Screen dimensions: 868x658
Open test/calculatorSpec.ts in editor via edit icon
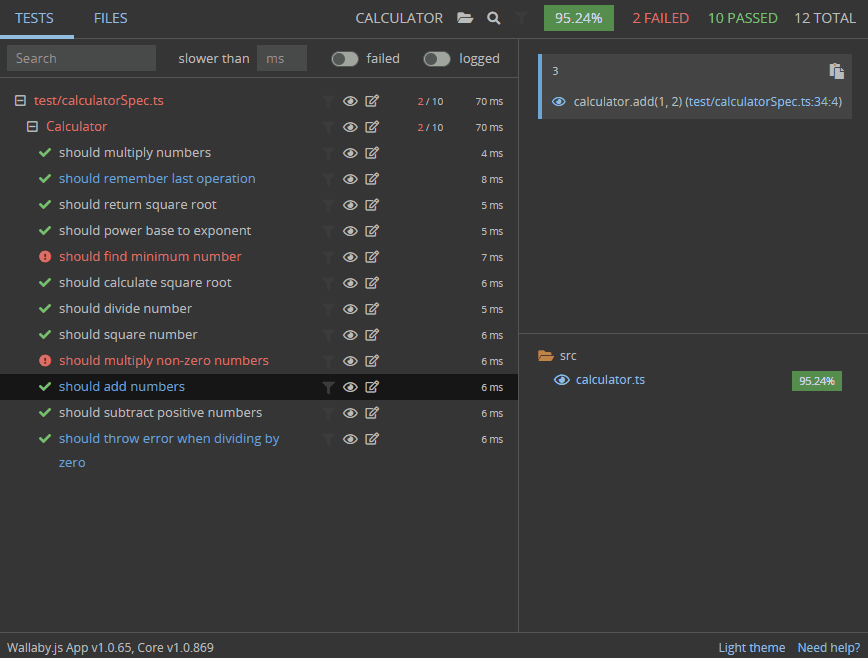[372, 101]
